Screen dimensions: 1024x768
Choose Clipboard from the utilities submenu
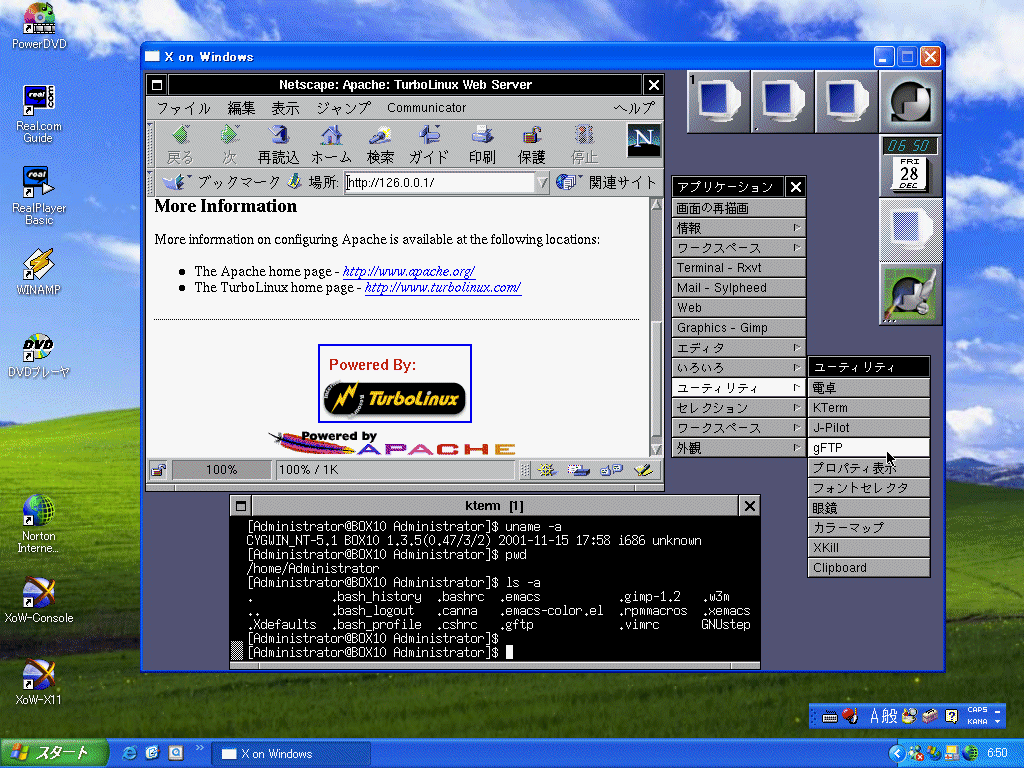869,568
